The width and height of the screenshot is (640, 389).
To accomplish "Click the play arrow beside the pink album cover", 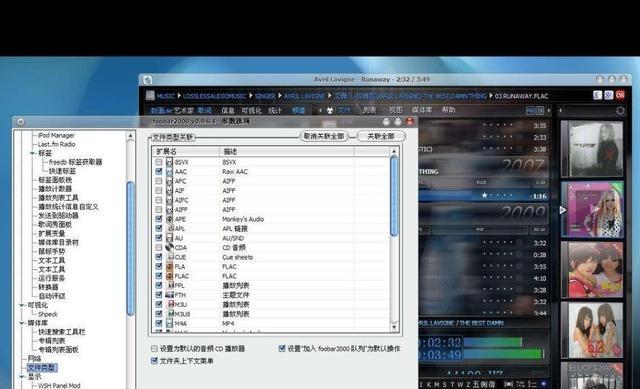I will (x=562, y=210).
